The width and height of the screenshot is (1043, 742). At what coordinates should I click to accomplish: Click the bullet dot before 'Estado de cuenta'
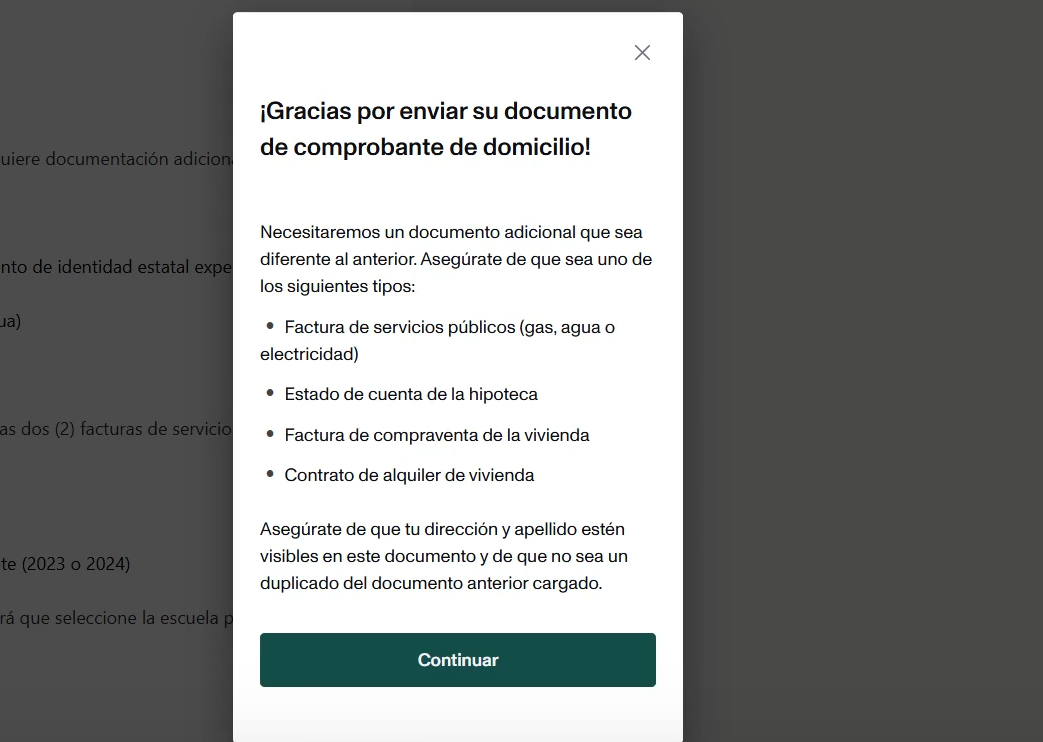click(x=270, y=393)
